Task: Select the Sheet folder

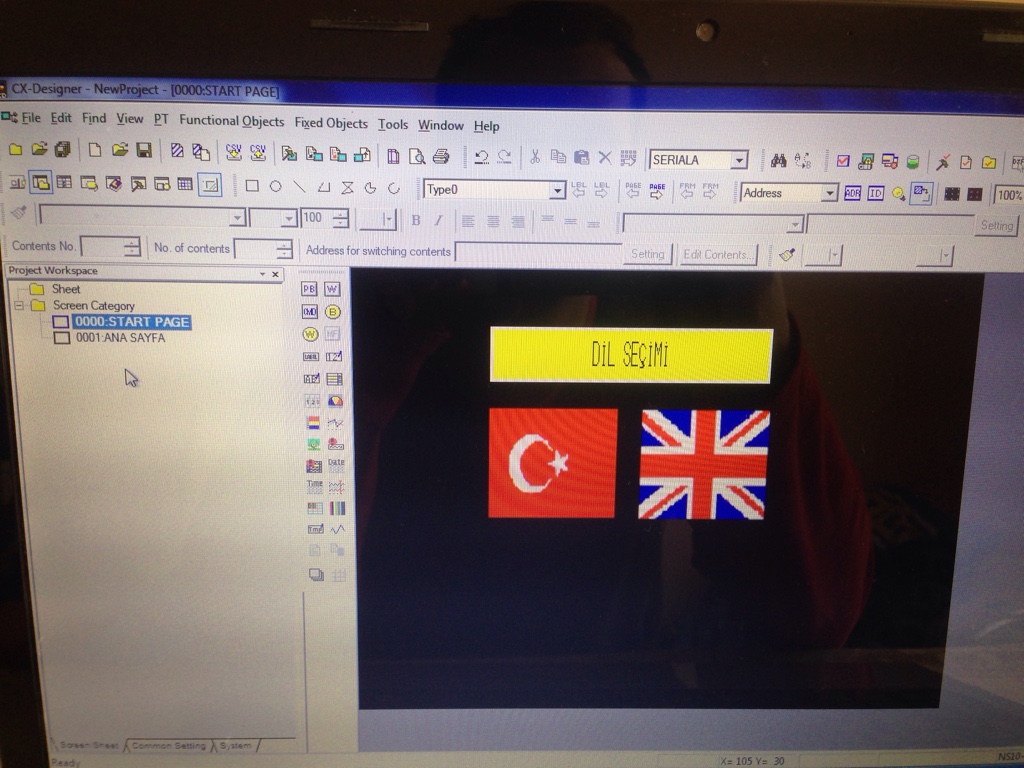Action: coord(66,289)
